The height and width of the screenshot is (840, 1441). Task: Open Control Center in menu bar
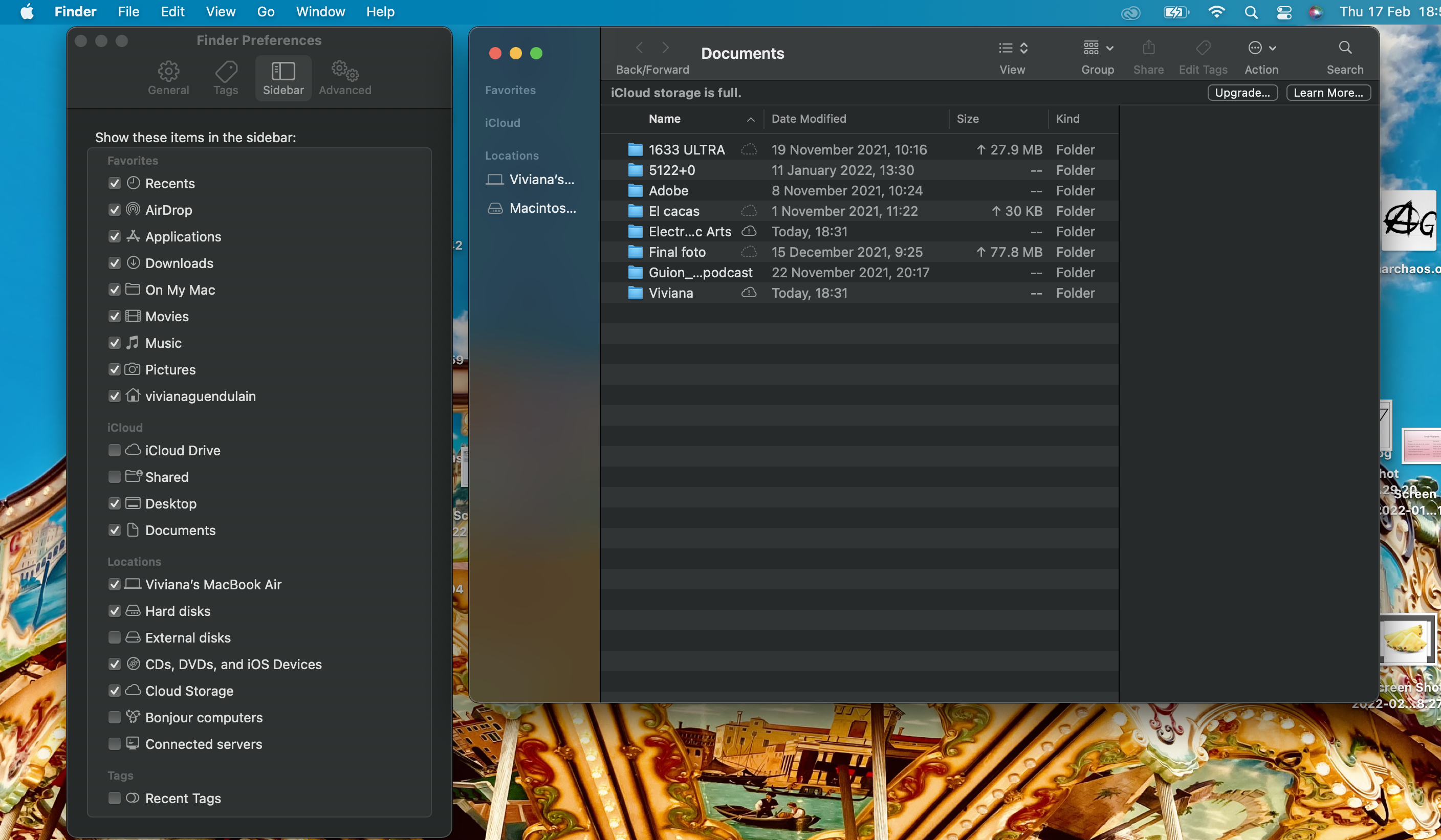(1284, 12)
